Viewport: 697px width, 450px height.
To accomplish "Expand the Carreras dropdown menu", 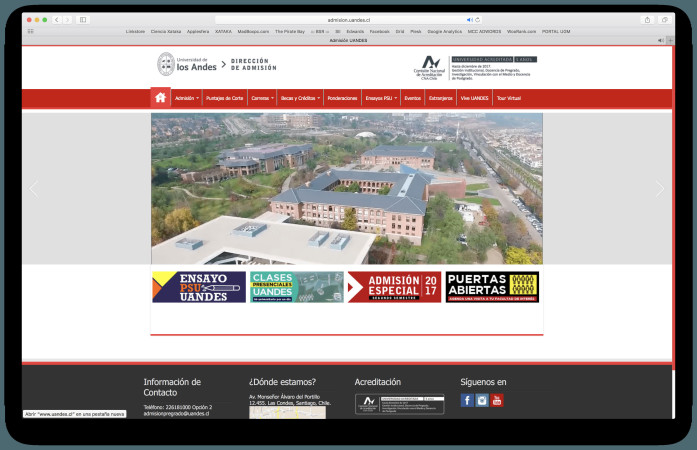I will pos(263,98).
